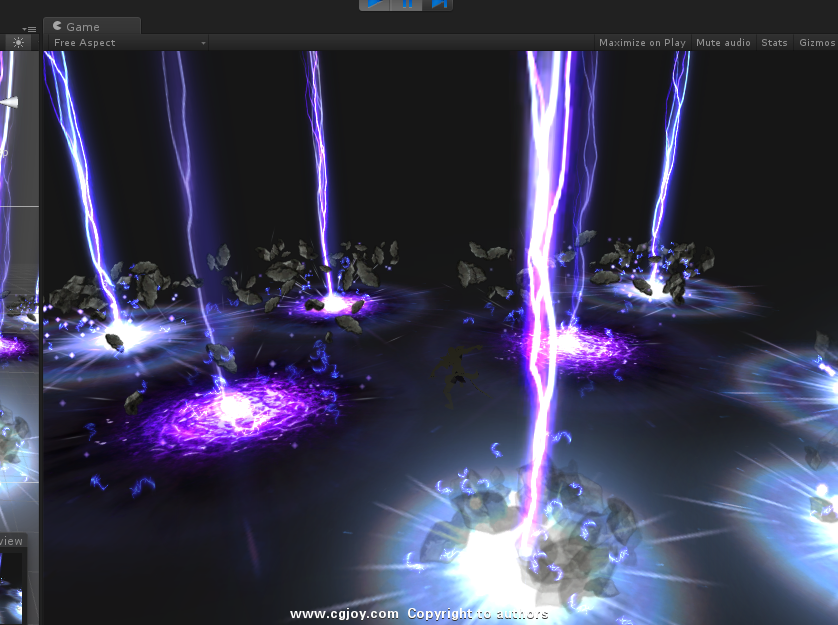Switch to the Game tab

pos(91,26)
